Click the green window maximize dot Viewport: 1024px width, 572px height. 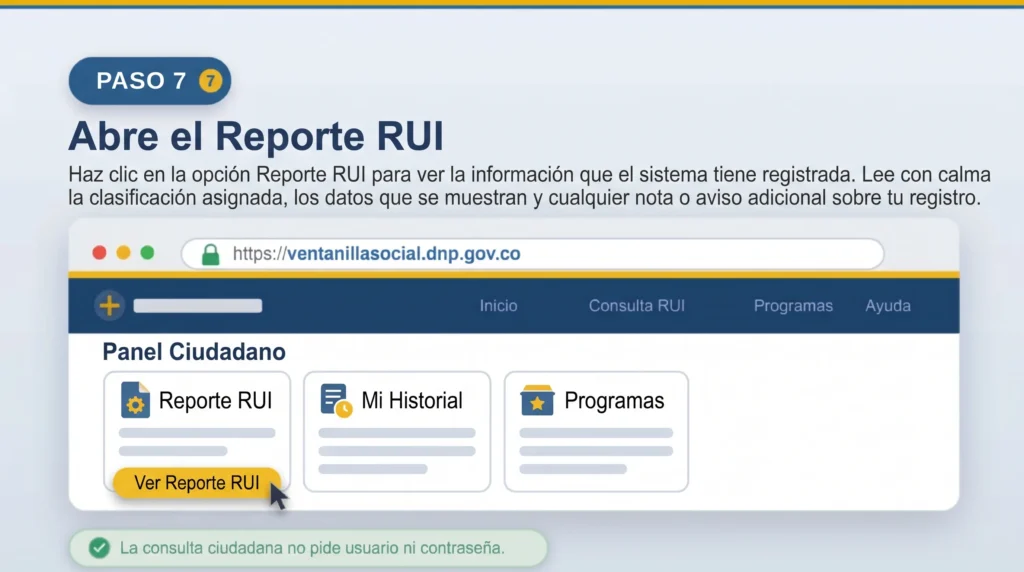pos(148,253)
